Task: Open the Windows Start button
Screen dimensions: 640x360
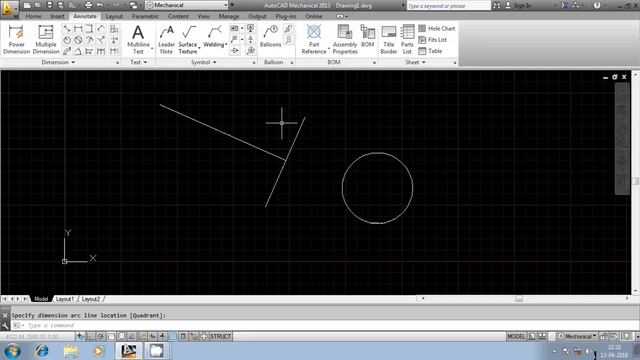Action: [12, 351]
